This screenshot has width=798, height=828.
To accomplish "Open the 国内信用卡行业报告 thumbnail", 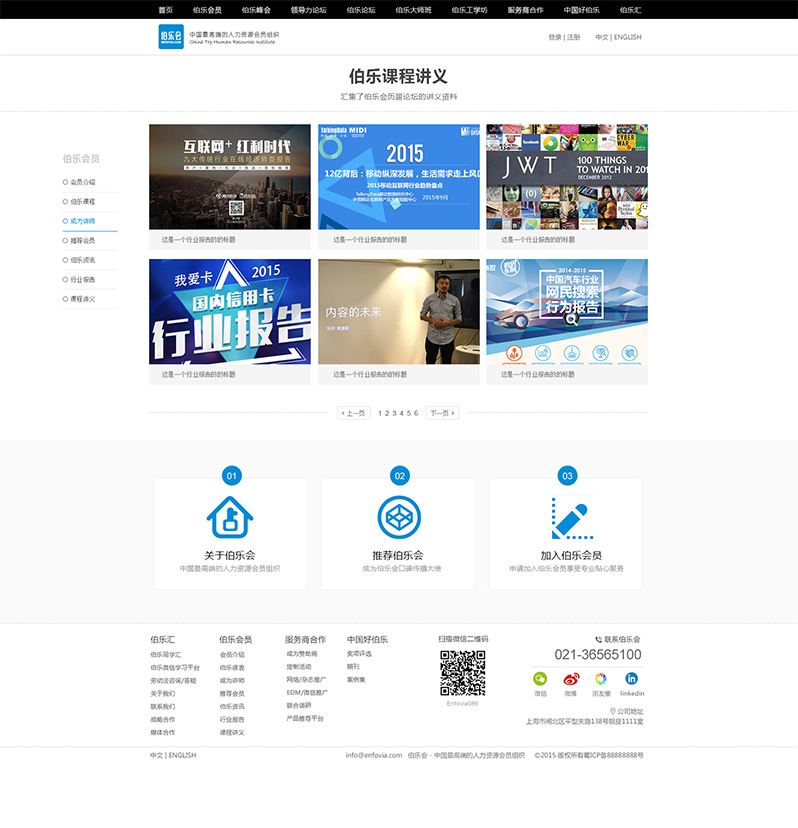I will coord(229,312).
